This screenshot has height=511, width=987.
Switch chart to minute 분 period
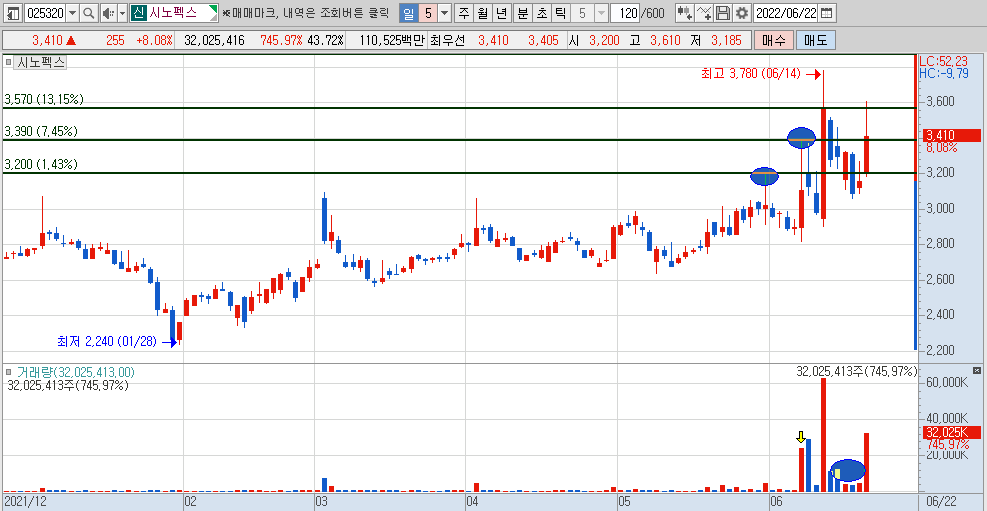pos(523,13)
